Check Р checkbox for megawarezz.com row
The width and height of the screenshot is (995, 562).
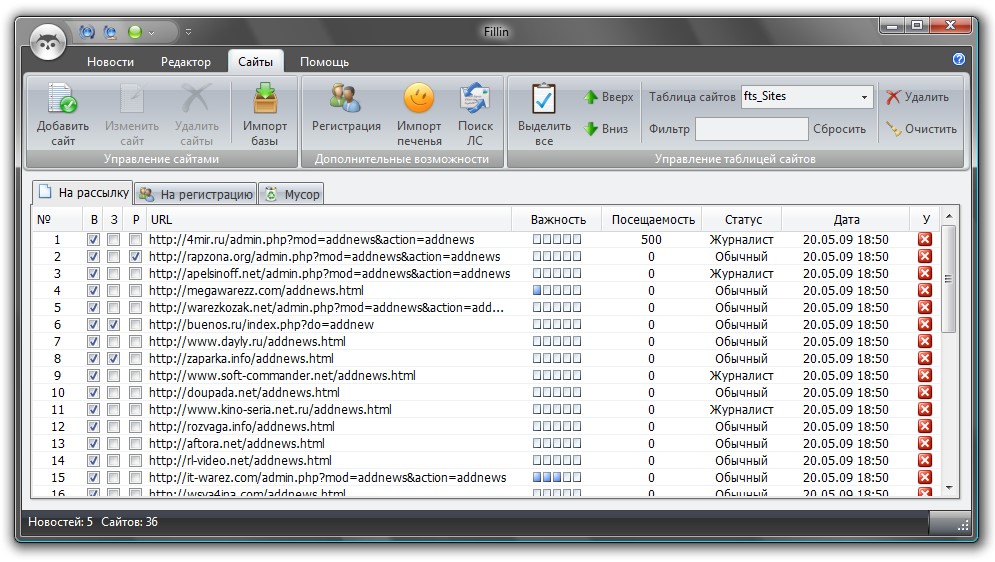point(135,291)
